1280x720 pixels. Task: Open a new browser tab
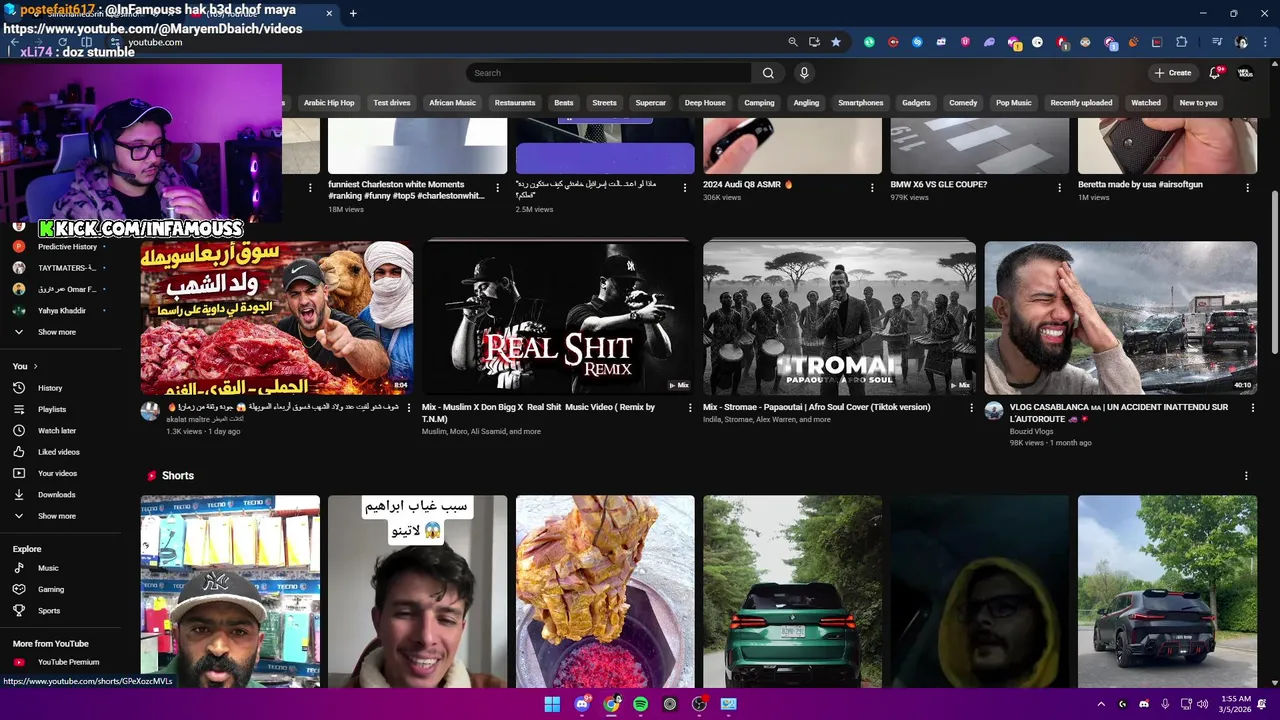coord(353,13)
